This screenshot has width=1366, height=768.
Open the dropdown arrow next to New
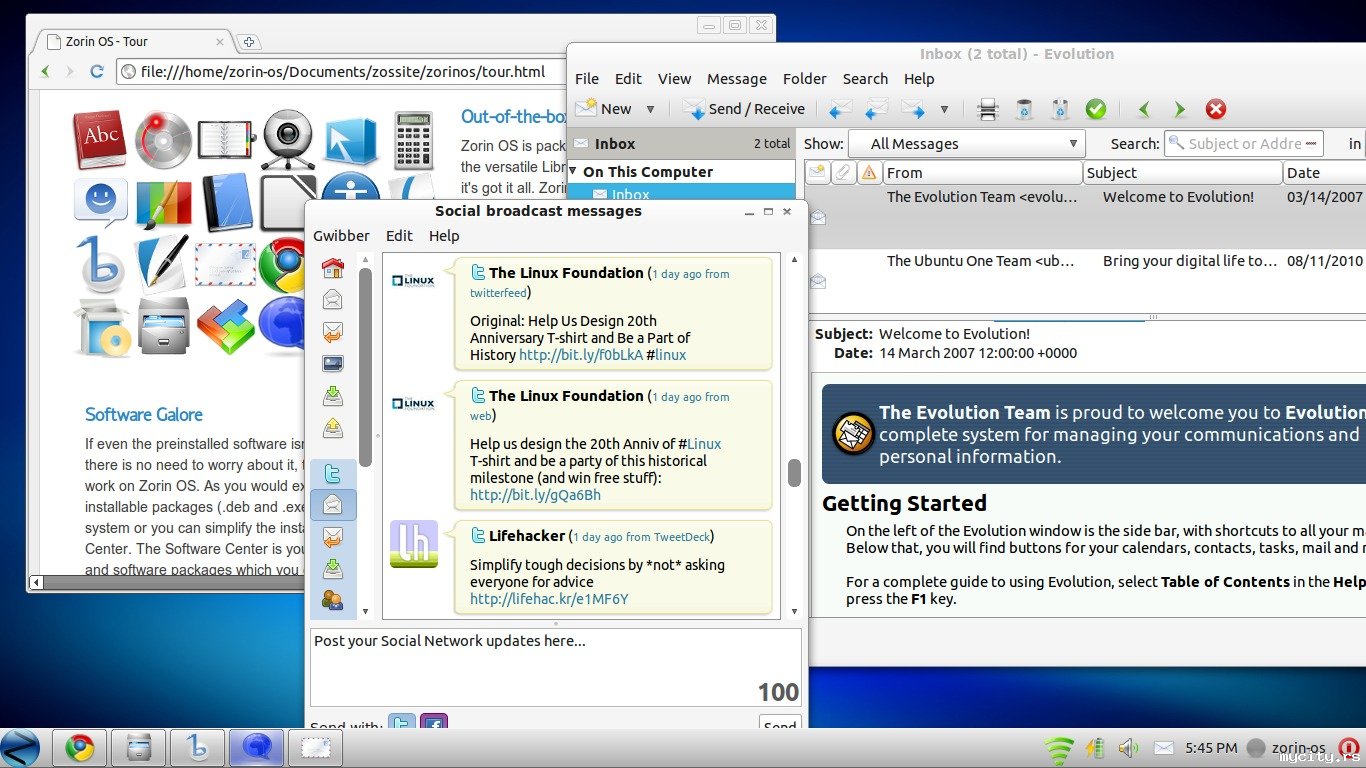point(650,109)
